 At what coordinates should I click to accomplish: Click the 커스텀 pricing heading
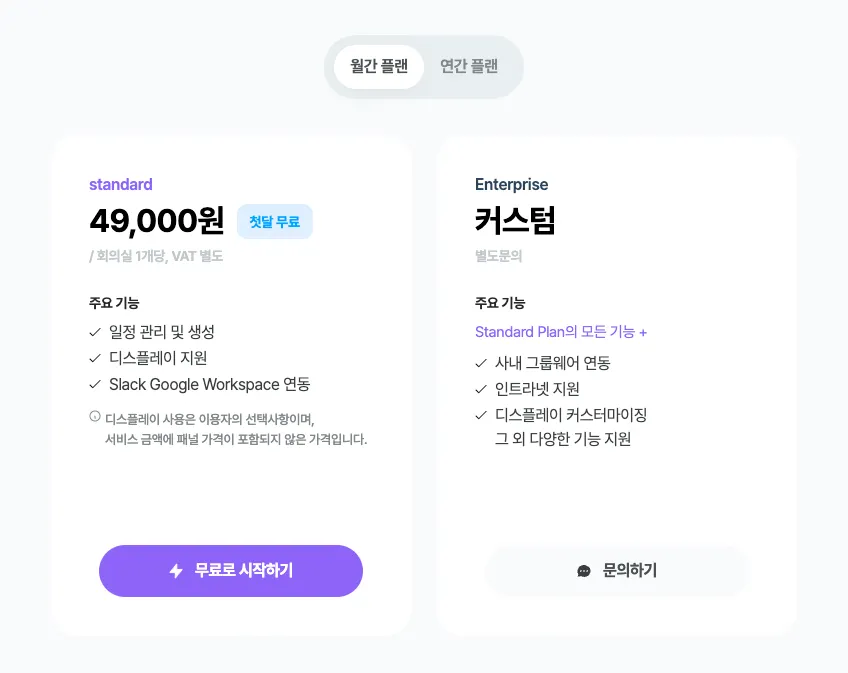[x=515, y=220]
